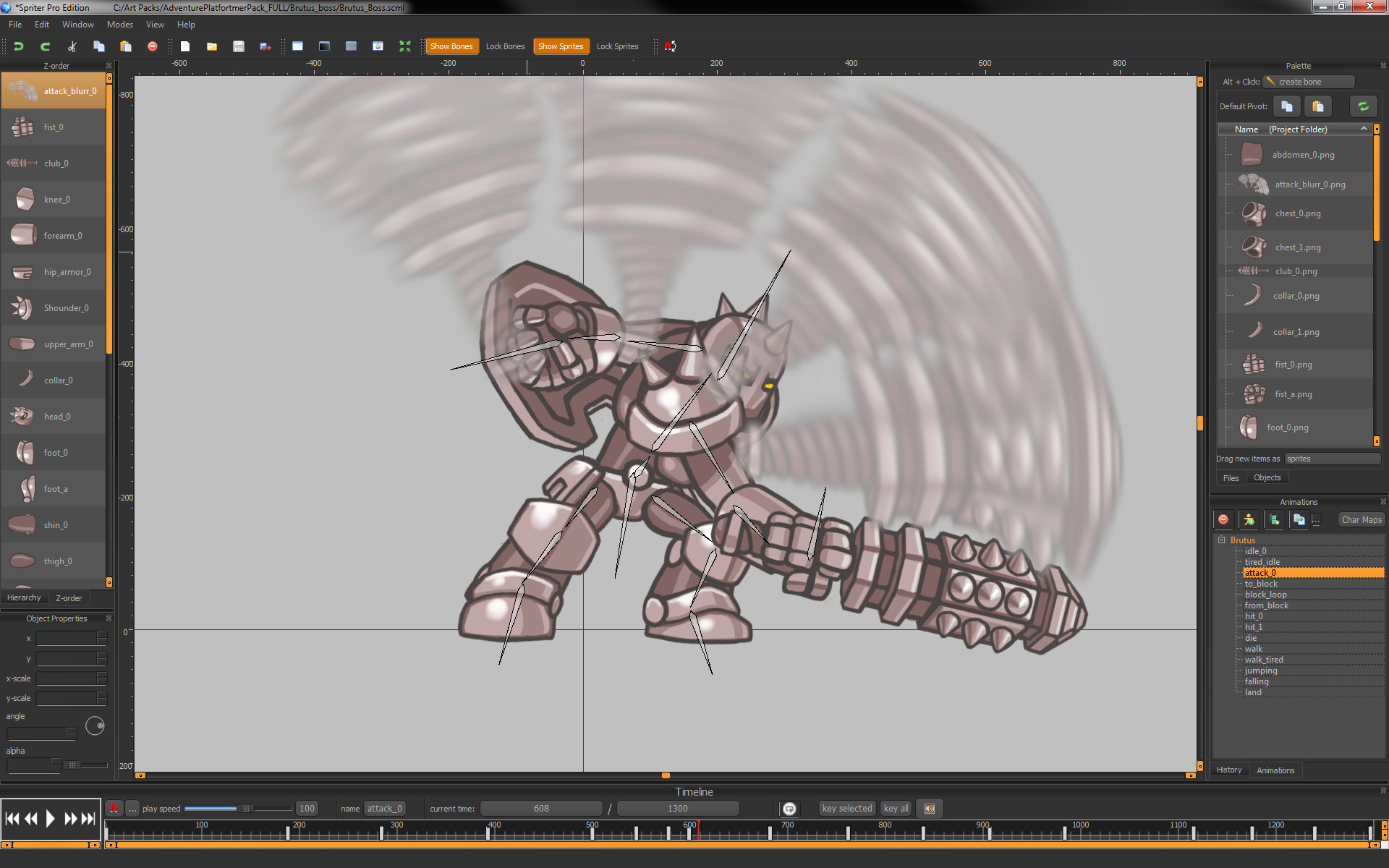Open the Char Maps dialog
This screenshot has width=1389, height=868.
pyautogui.click(x=1360, y=519)
